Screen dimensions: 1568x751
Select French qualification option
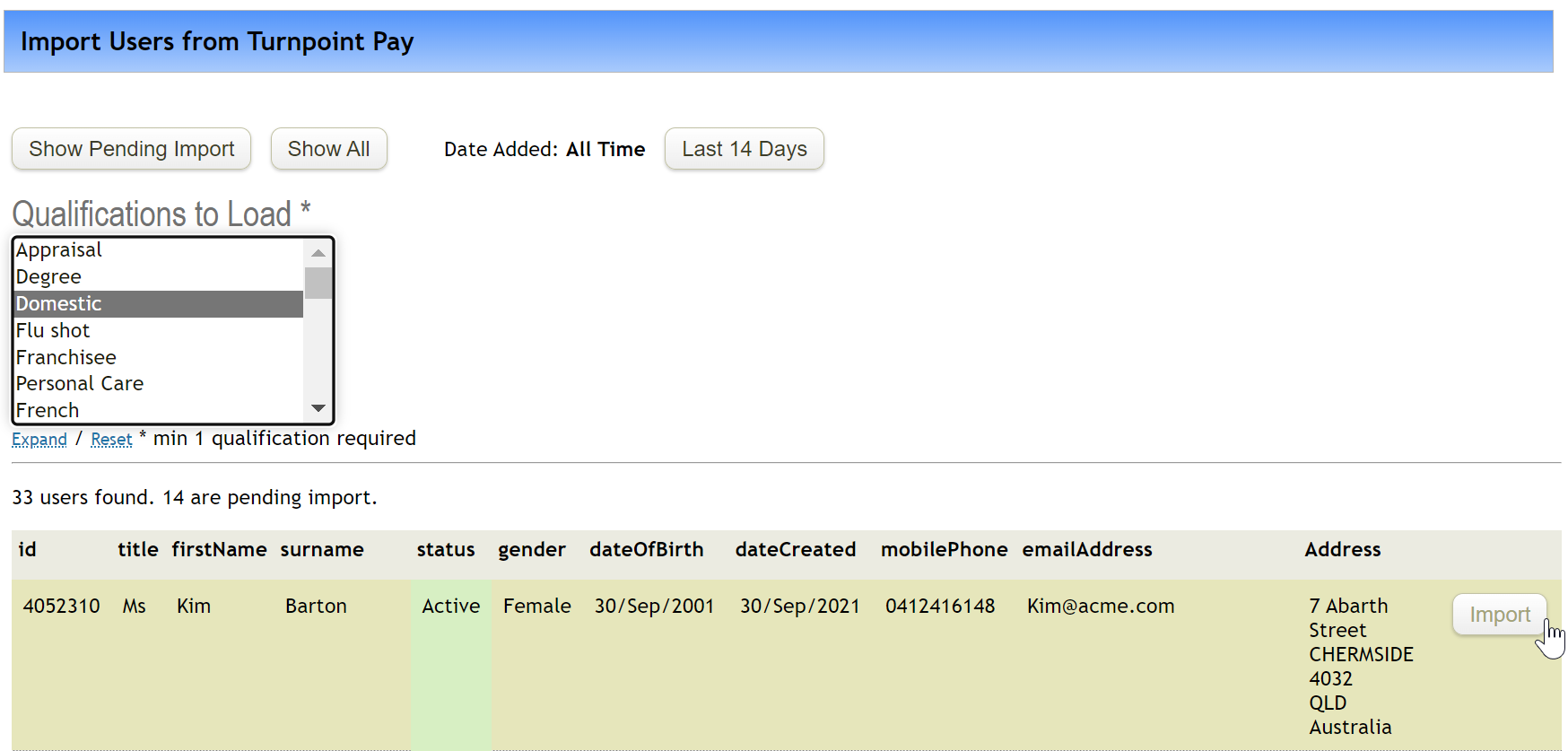[x=159, y=410]
